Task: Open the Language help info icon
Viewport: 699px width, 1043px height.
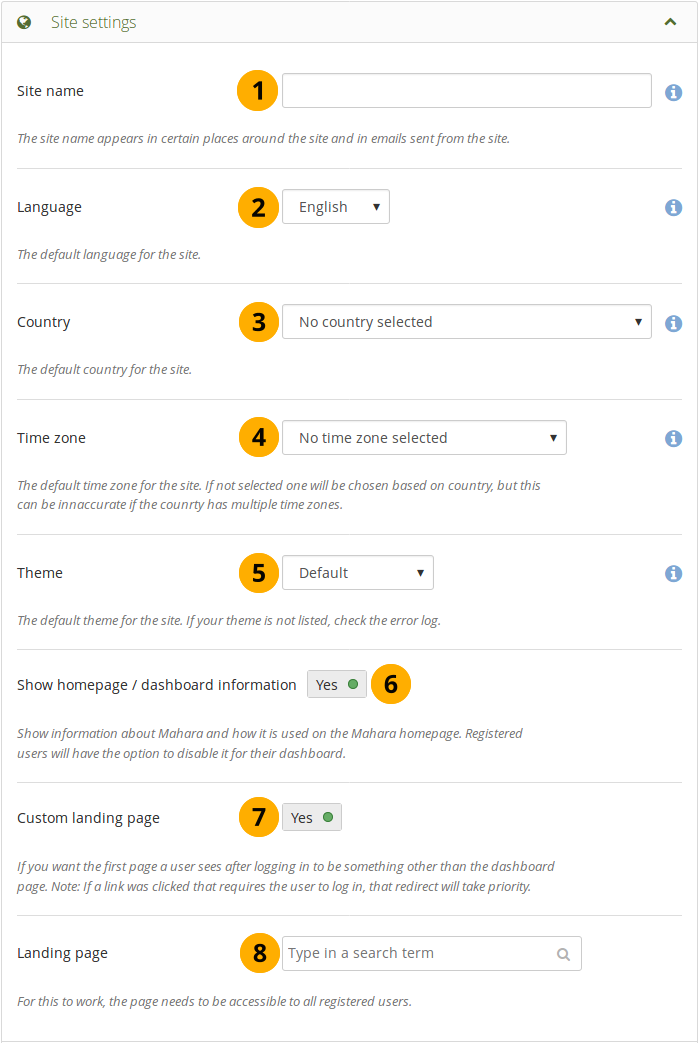Action: [x=673, y=207]
